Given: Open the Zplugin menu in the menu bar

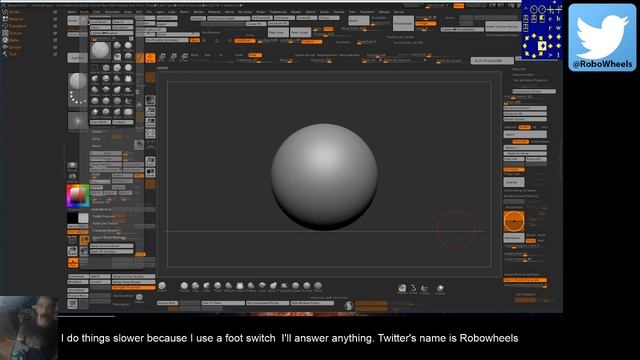Looking at the screenshot, I should click(x=384, y=12).
